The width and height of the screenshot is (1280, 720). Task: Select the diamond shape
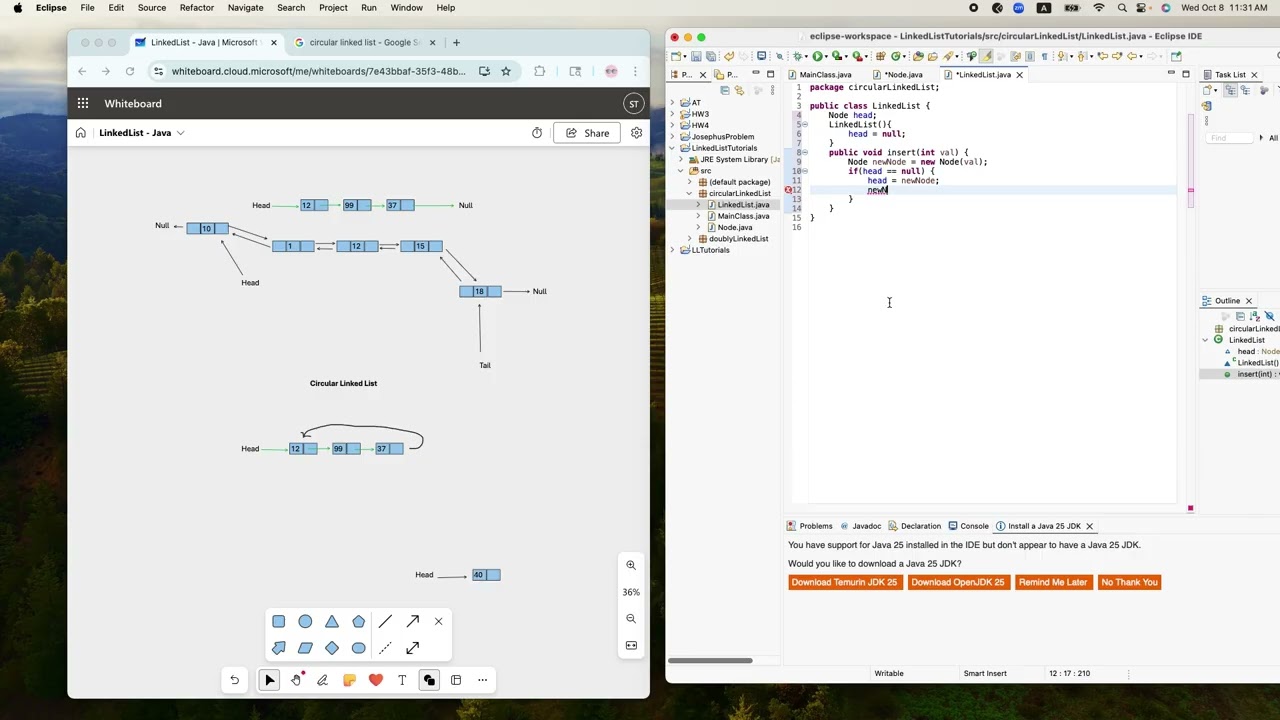[x=332, y=648]
